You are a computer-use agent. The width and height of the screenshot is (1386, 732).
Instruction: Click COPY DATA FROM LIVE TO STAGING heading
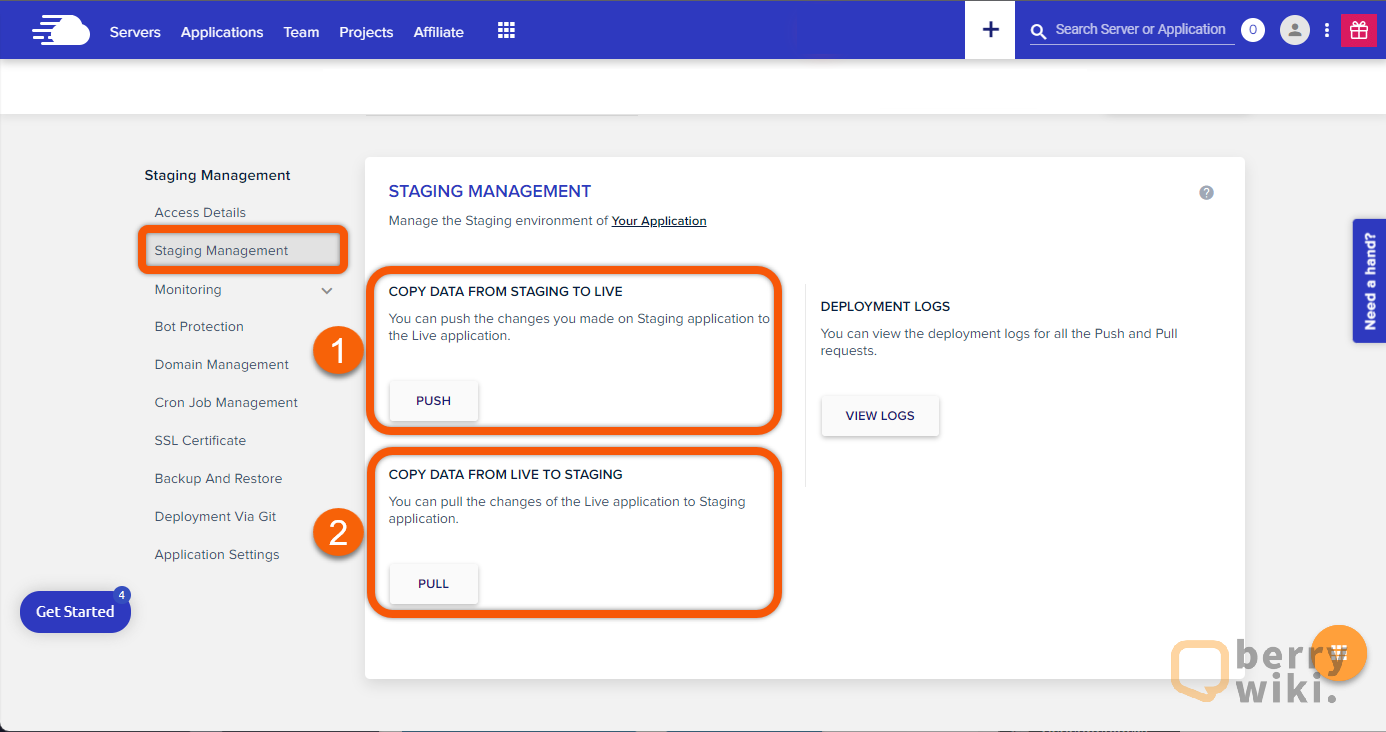[x=505, y=475]
